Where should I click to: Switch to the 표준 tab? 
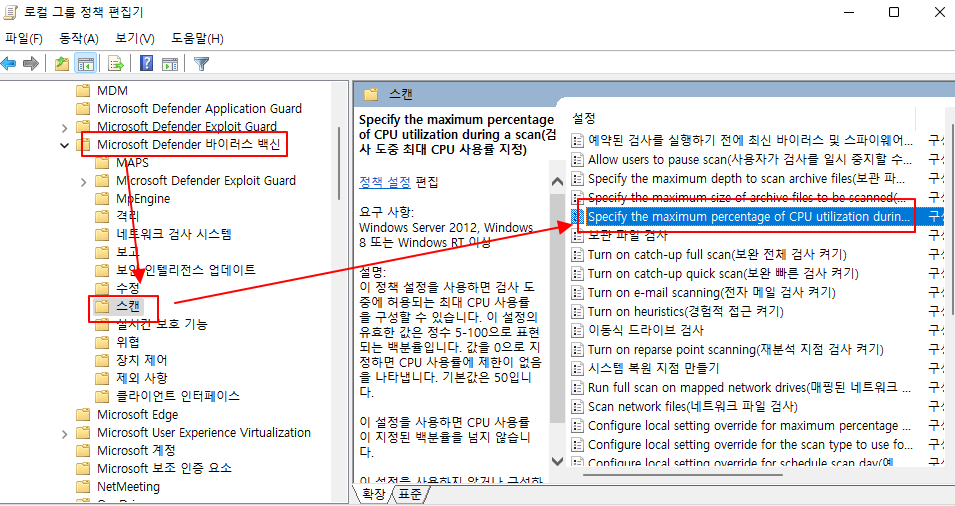pos(410,494)
